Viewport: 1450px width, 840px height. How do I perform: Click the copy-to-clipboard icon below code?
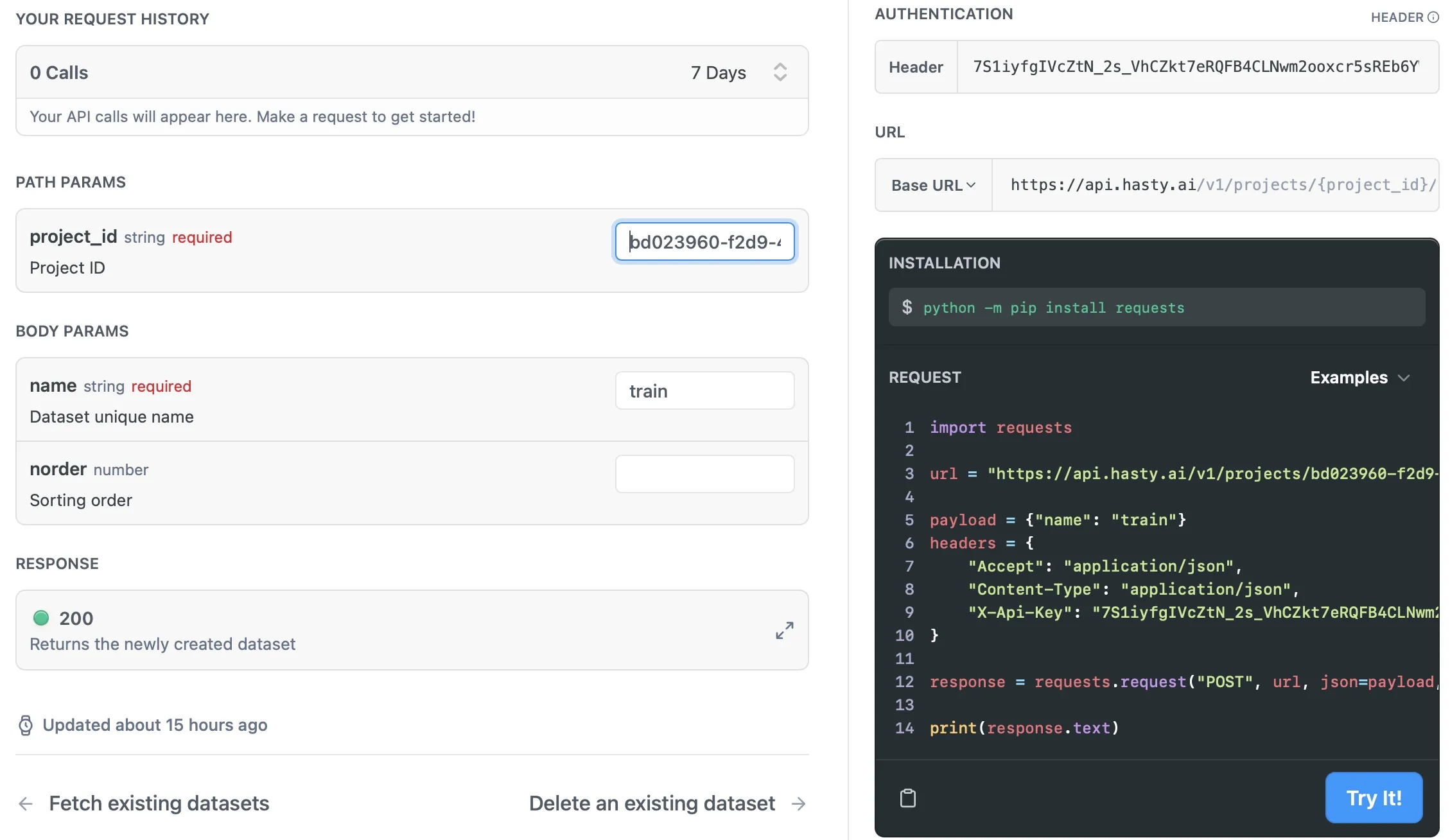[907, 798]
